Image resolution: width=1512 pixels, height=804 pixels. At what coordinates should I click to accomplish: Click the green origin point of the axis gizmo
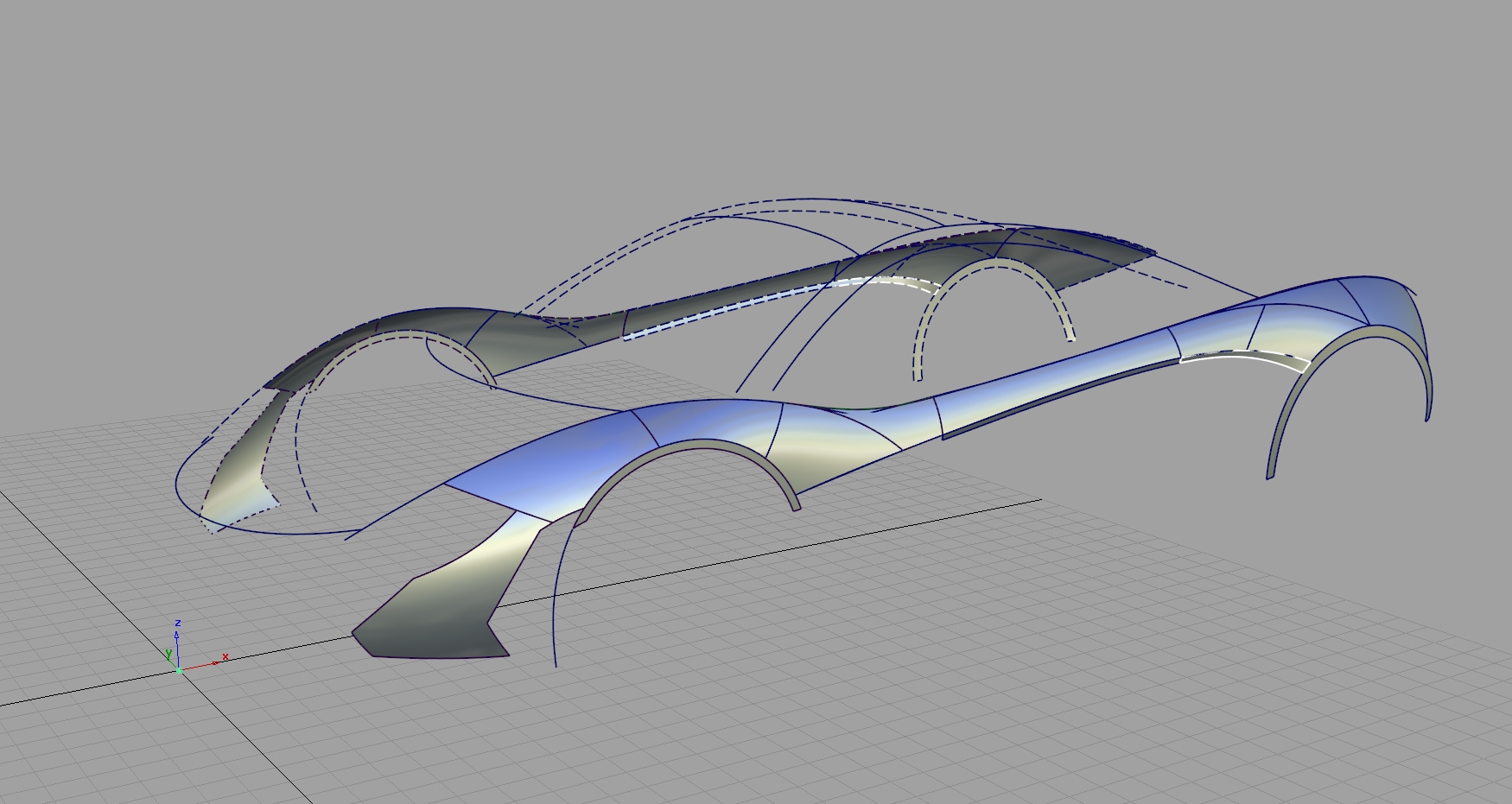click(178, 670)
